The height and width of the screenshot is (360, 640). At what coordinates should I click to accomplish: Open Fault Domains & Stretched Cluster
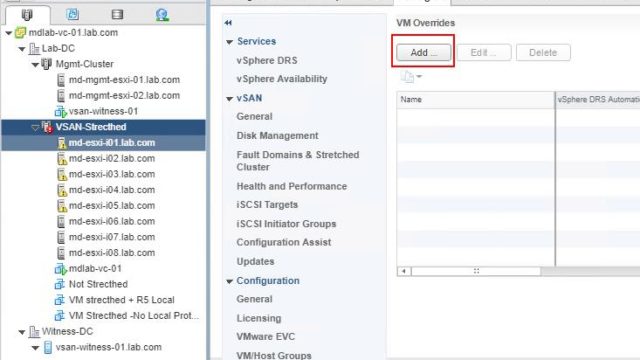coord(298,161)
